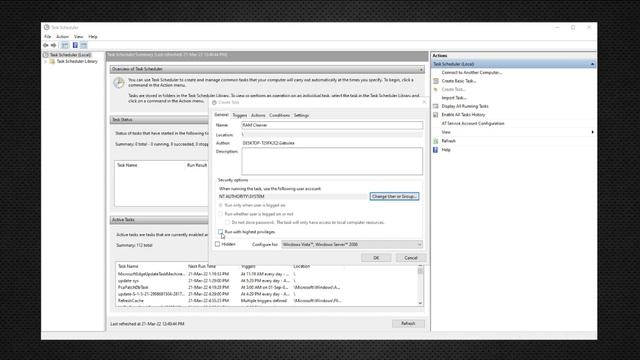The height and width of the screenshot is (360, 640).
Task: Open the File menu
Action: [48, 37]
